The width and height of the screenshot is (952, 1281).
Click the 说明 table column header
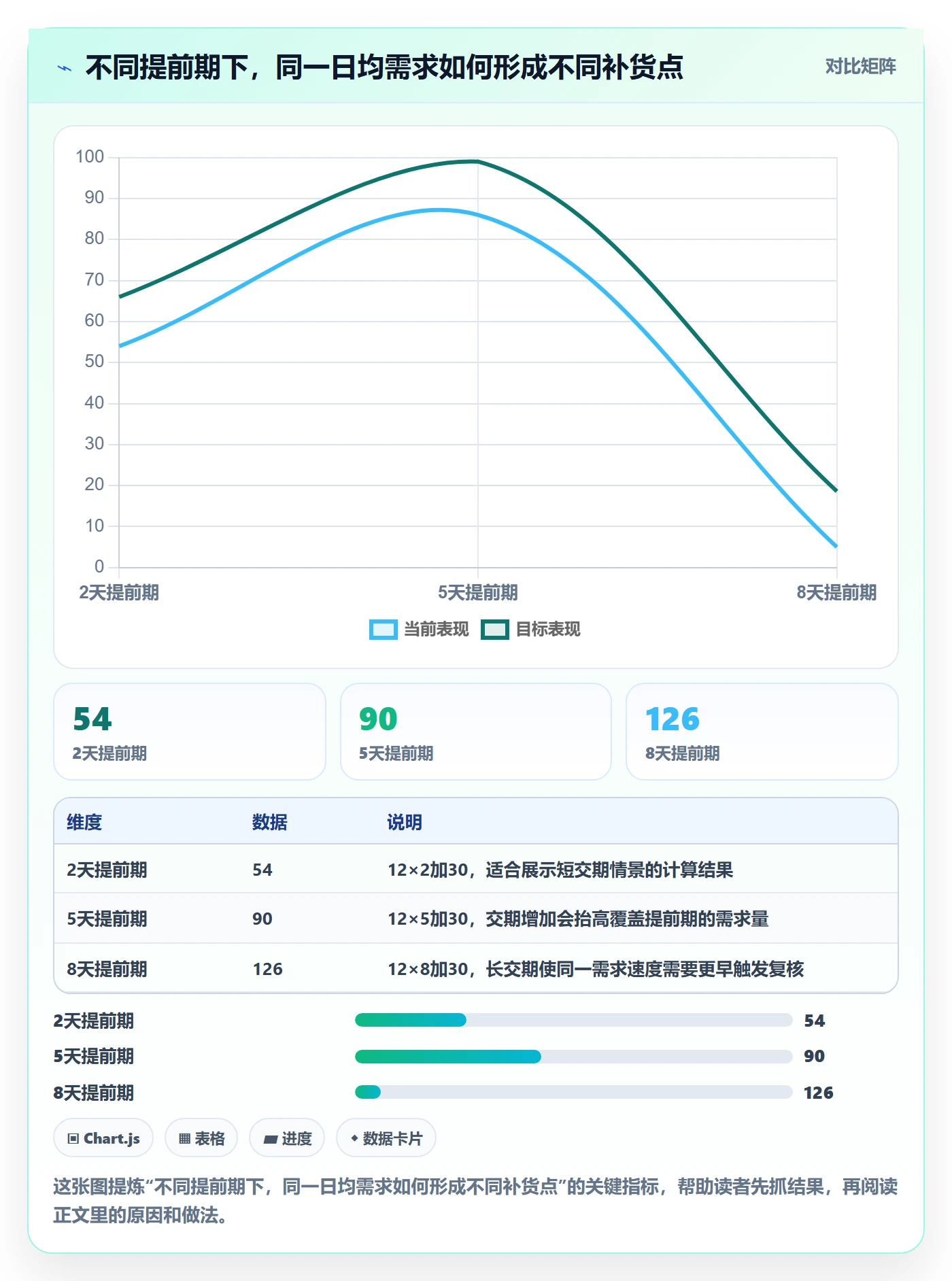(405, 822)
